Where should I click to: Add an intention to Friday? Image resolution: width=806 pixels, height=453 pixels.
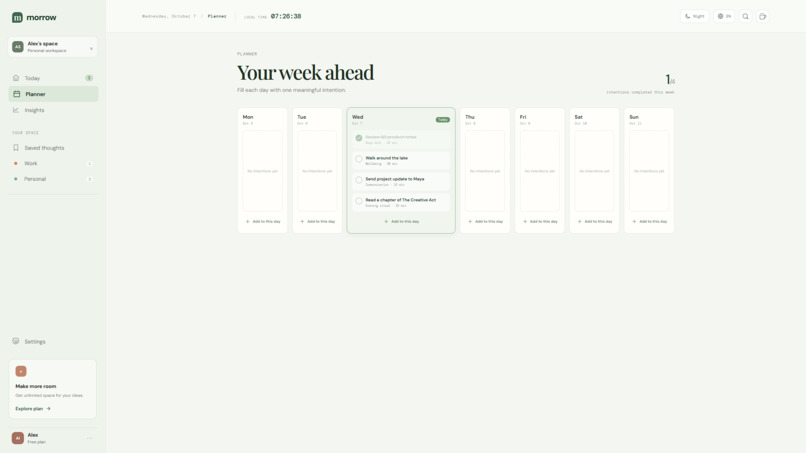pos(540,222)
